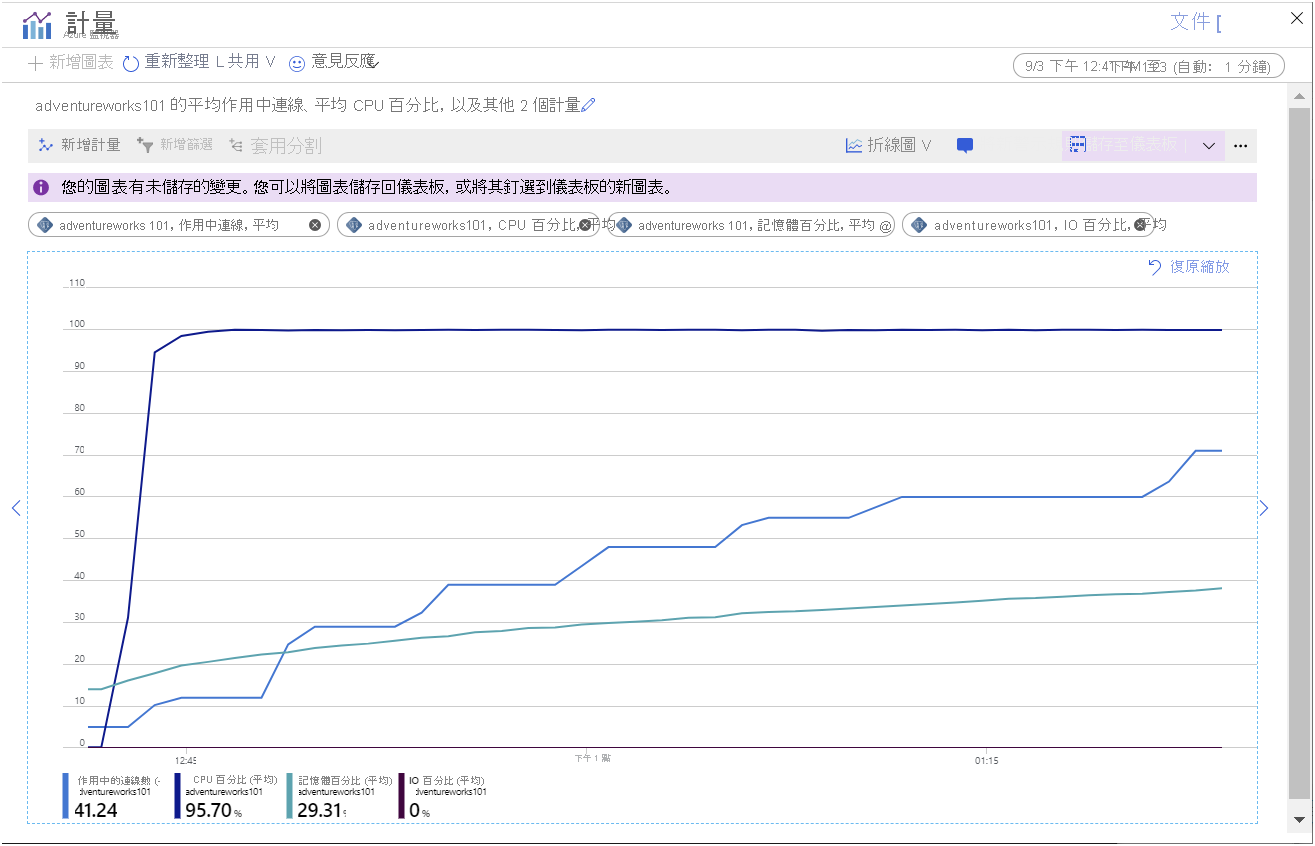The image size is (1315, 846).
Task: Expand the save to dashboard chevron
Action: [x=1208, y=146]
